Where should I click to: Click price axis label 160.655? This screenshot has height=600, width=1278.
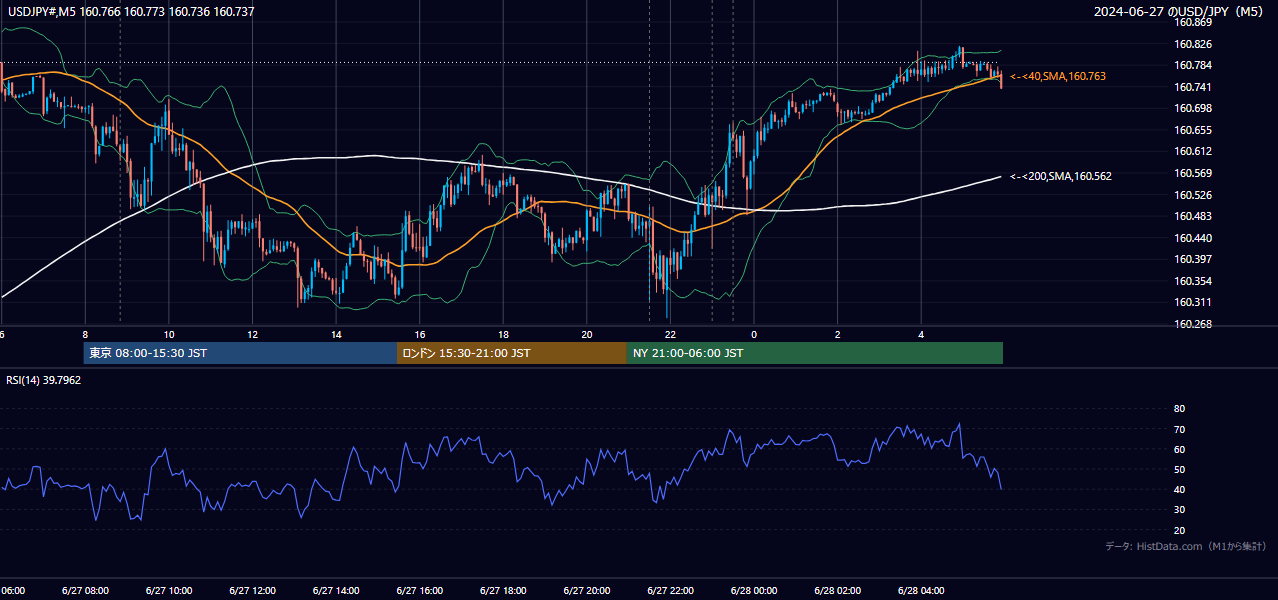[1193, 130]
